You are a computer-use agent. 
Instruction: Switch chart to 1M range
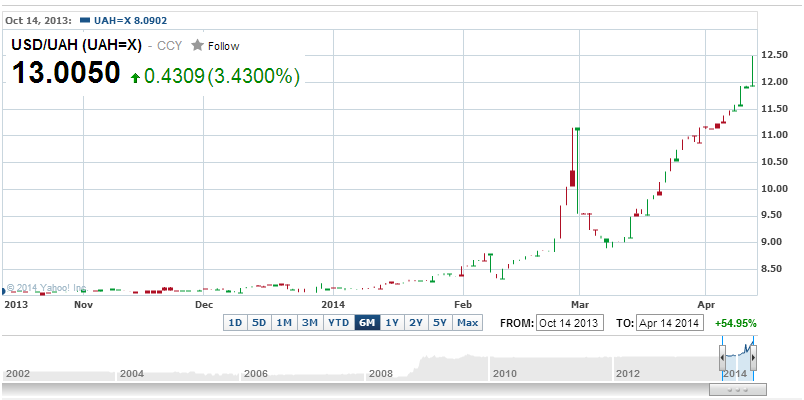(x=284, y=323)
